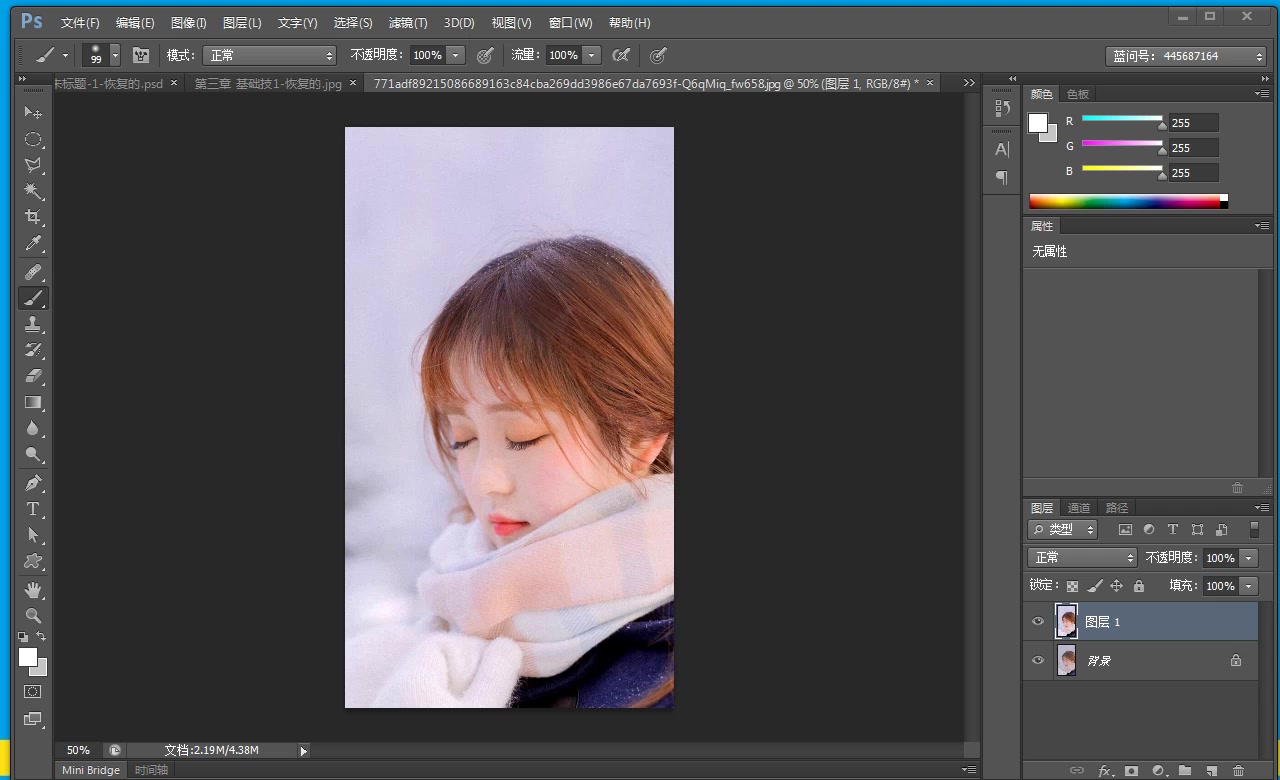Toggle tablet pressure for opacity

485,56
